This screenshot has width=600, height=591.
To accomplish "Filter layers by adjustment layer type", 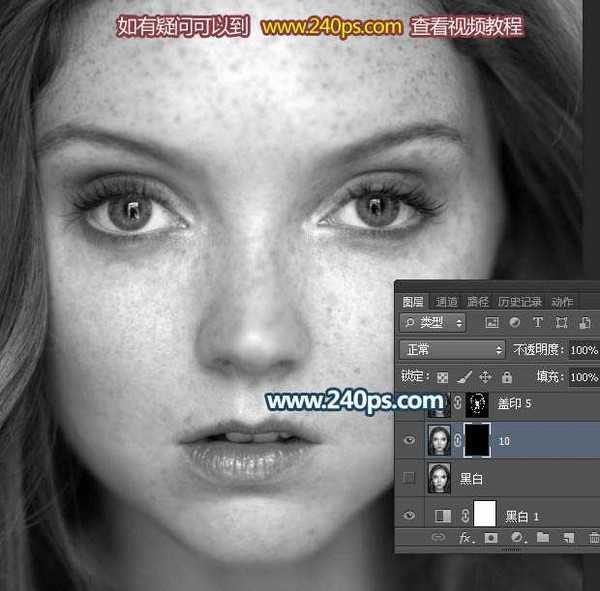I will [x=514, y=323].
